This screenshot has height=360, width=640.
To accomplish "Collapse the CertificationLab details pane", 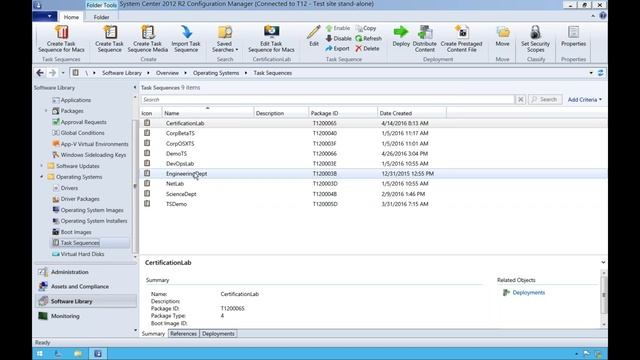I will click(x=603, y=262).
